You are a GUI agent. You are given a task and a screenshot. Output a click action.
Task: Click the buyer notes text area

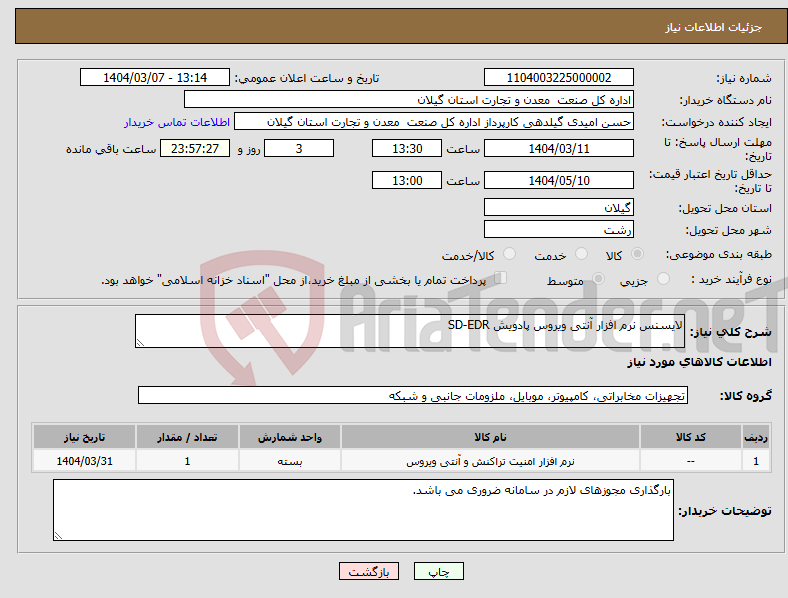tap(363, 510)
